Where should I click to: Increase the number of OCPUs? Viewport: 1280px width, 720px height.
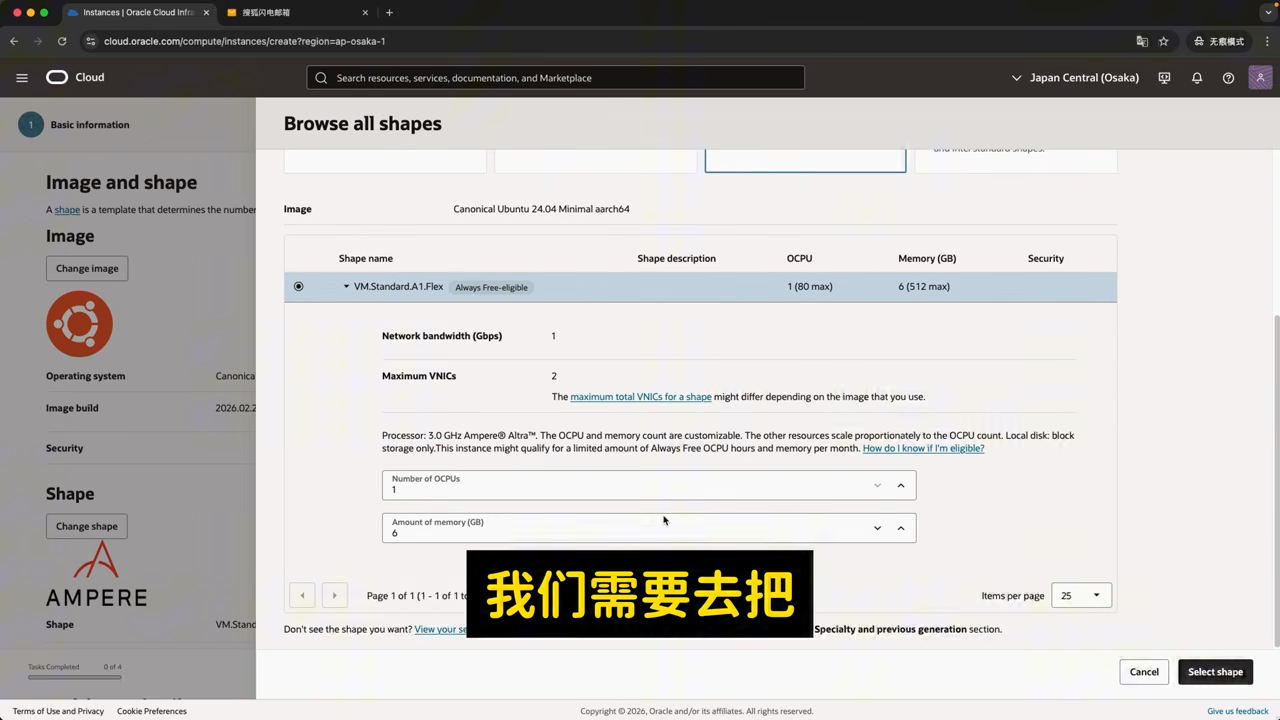901,485
